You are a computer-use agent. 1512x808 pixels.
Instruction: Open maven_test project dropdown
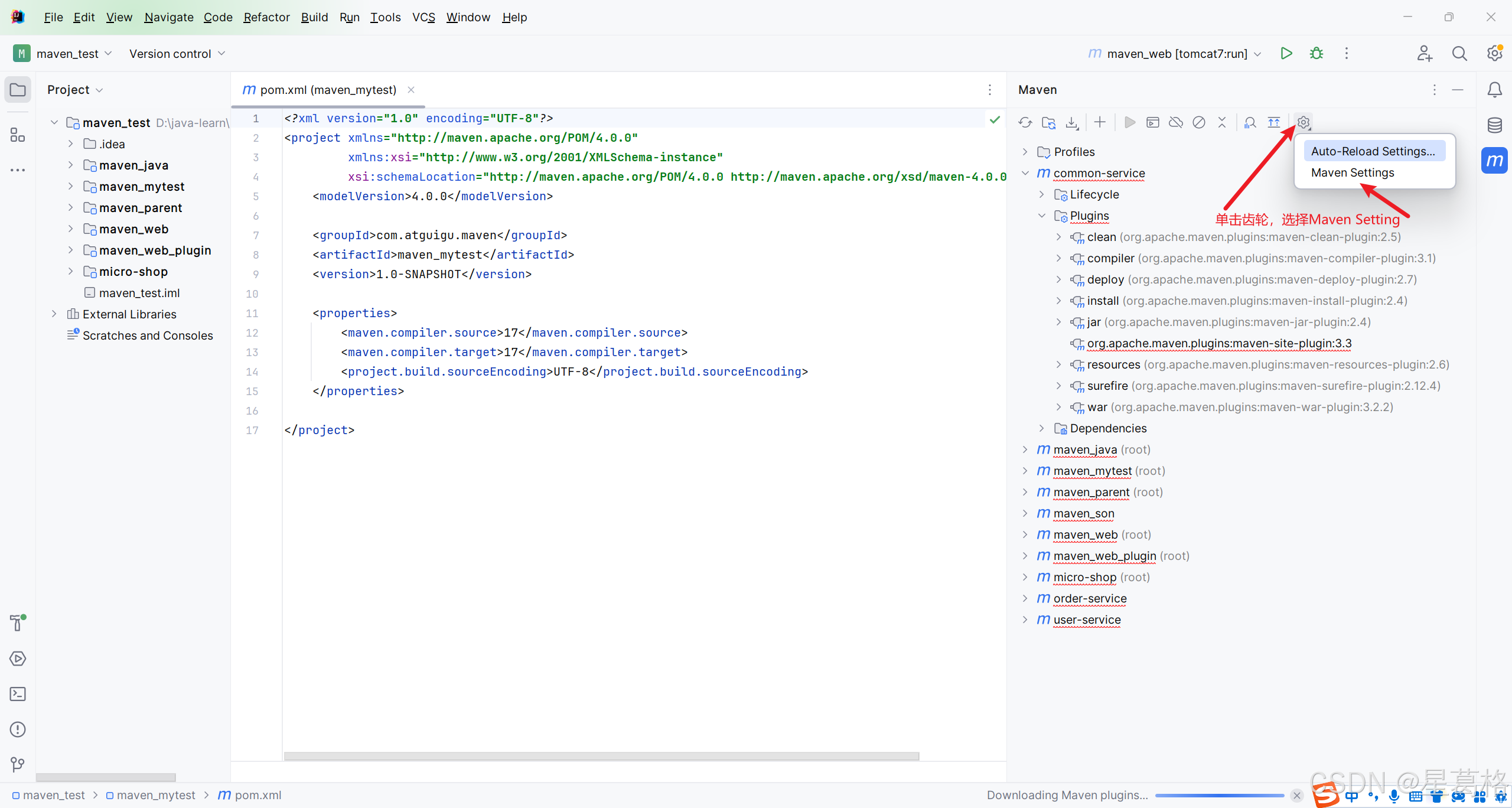pyautogui.click(x=63, y=54)
